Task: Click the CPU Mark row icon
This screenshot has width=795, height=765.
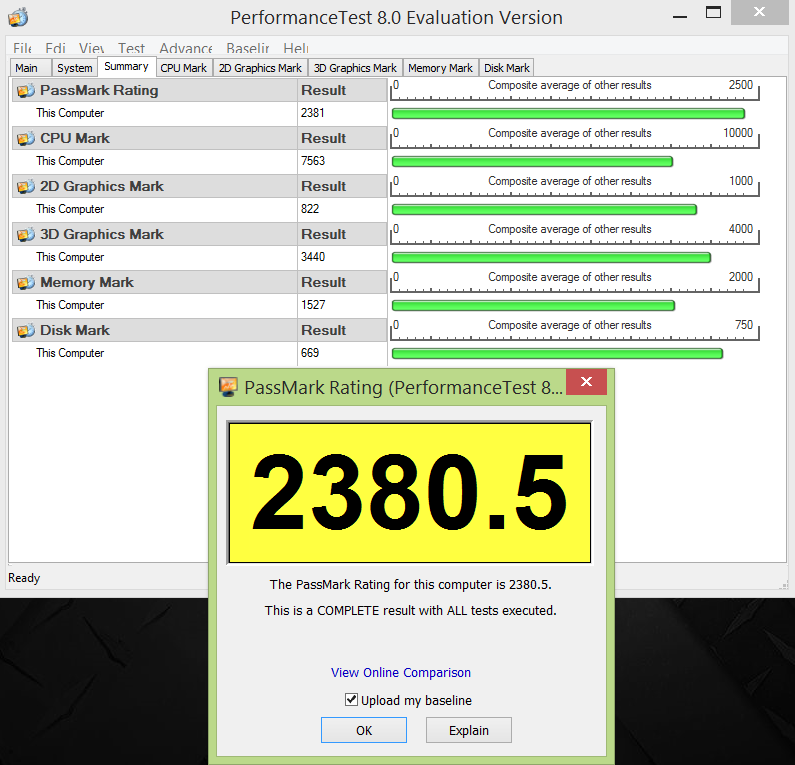Action: tap(26, 138)
